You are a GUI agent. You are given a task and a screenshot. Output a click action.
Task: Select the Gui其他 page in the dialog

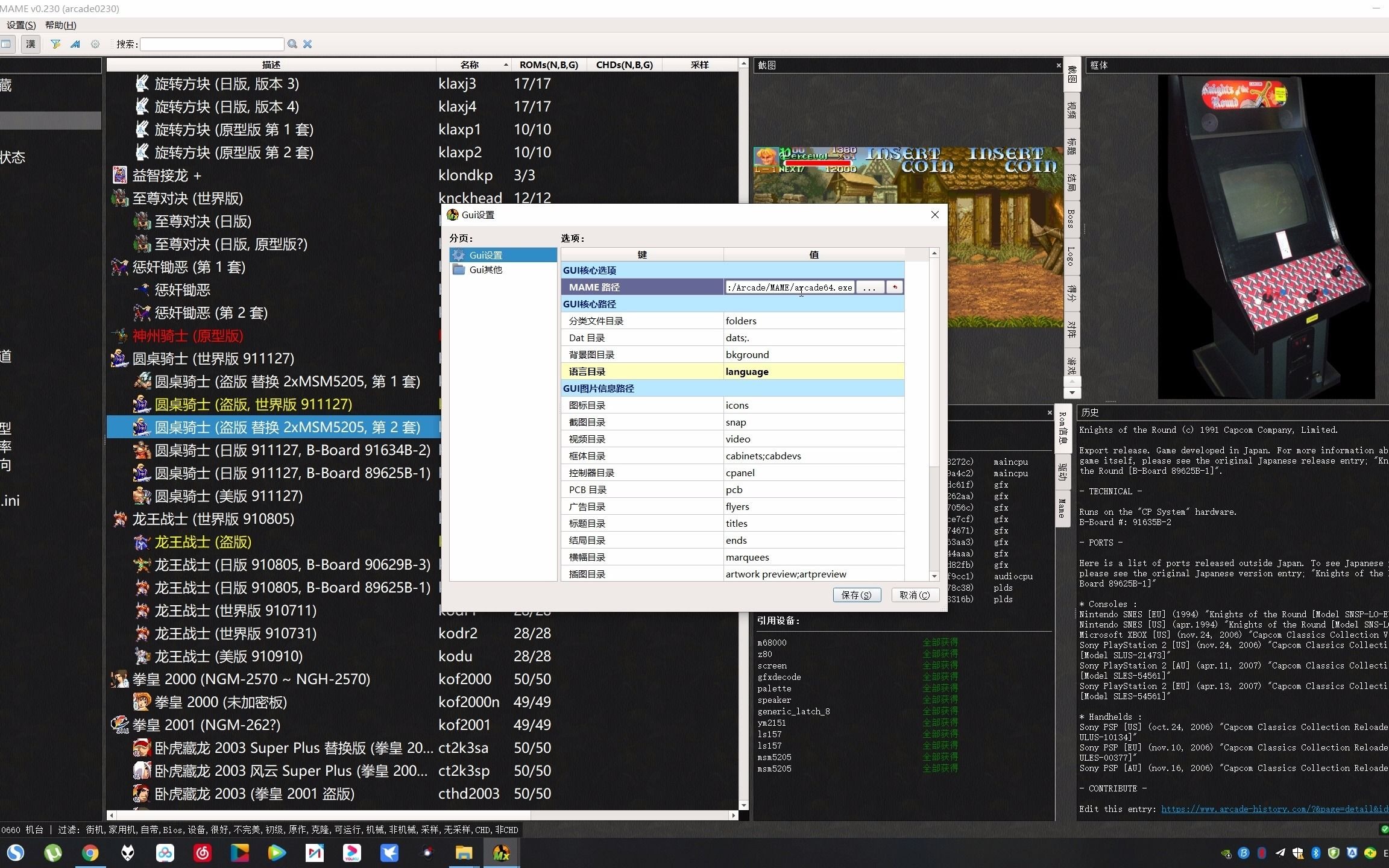point(485,269)
